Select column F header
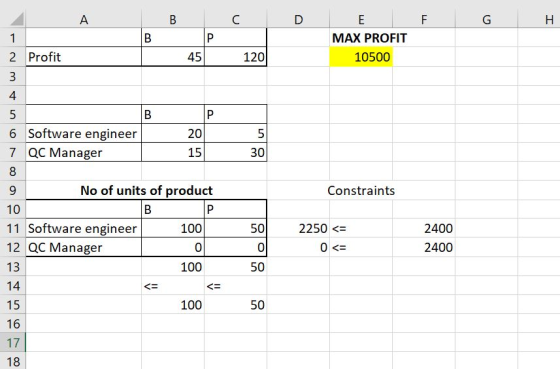This screenshot has width=560, height=369. pyautogui.click(x=424, y=20)
